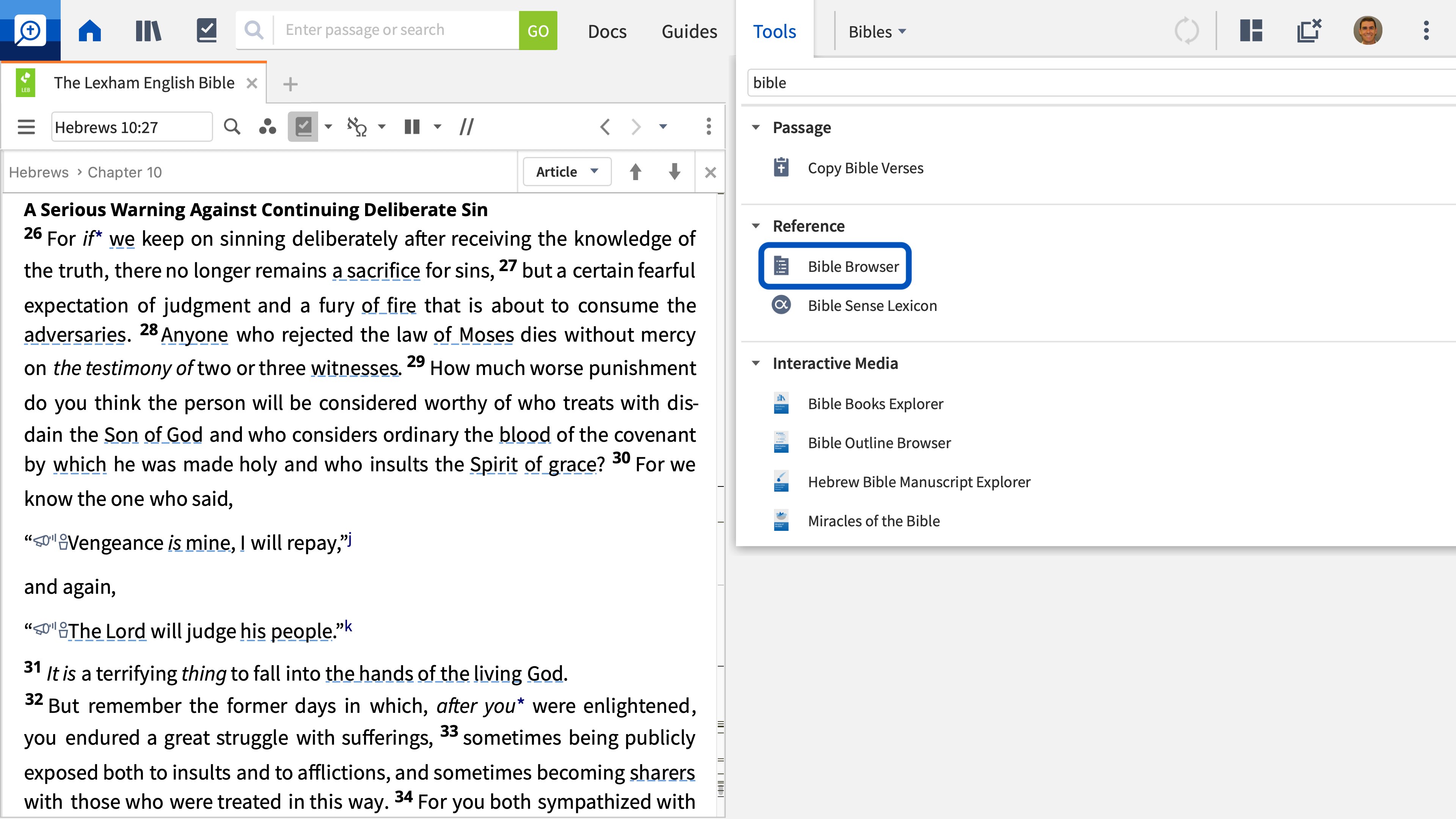This screenshot has width=1456, height=819.
Task: Open the Layouts panel icon
Action: 1251,30
